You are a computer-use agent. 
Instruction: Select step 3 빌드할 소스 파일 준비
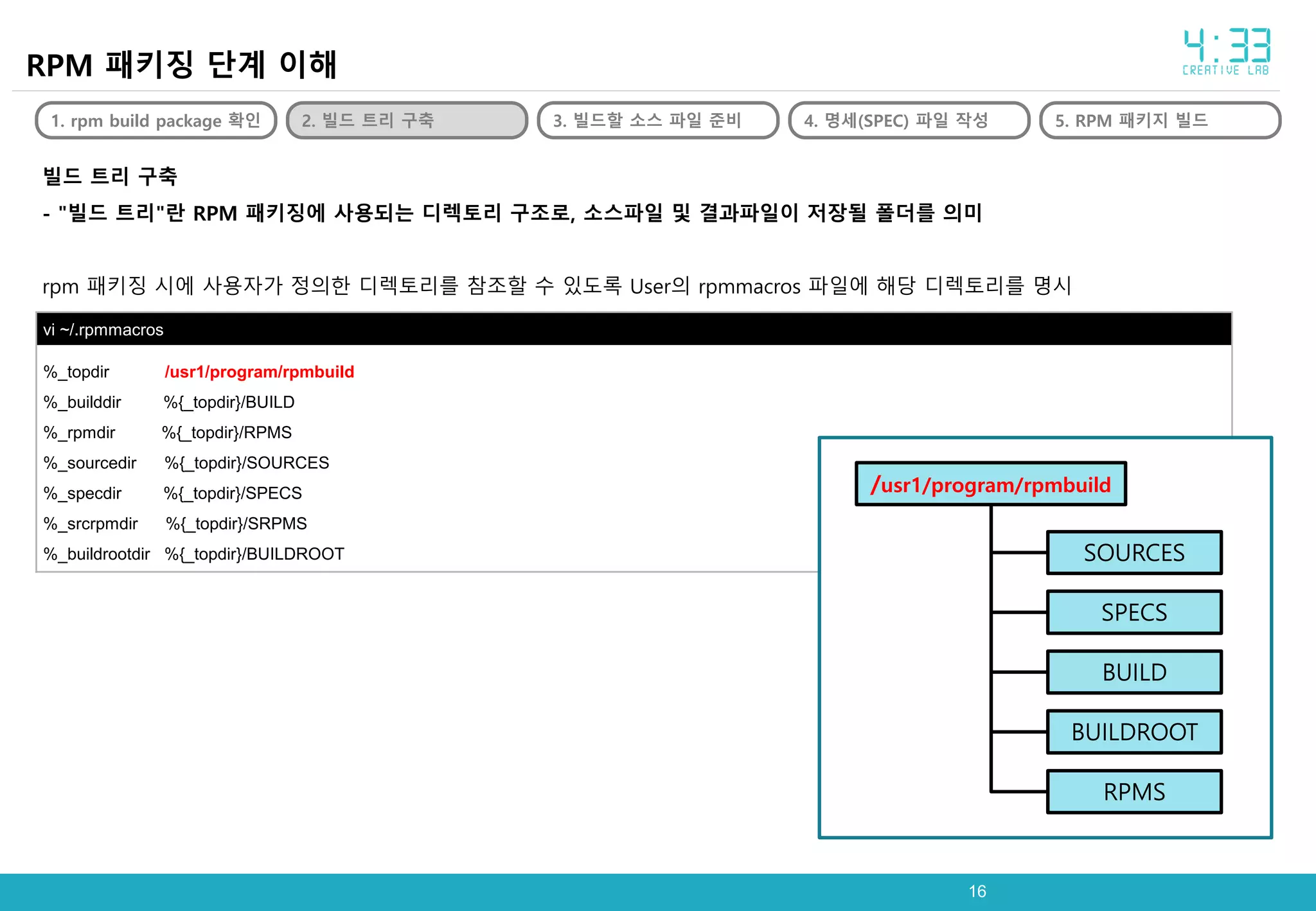658,120
